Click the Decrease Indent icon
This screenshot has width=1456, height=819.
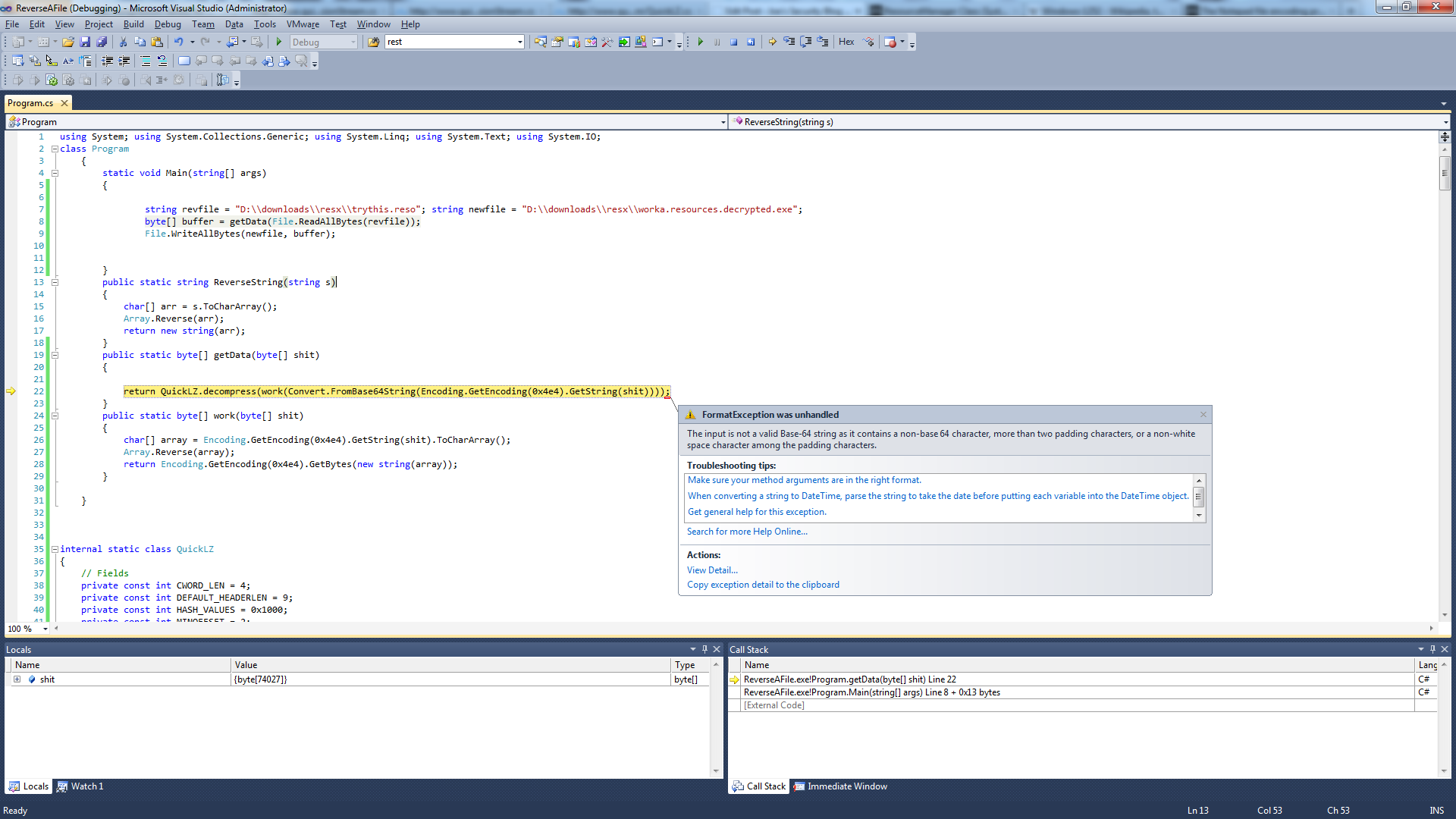(x=107, y=61)
